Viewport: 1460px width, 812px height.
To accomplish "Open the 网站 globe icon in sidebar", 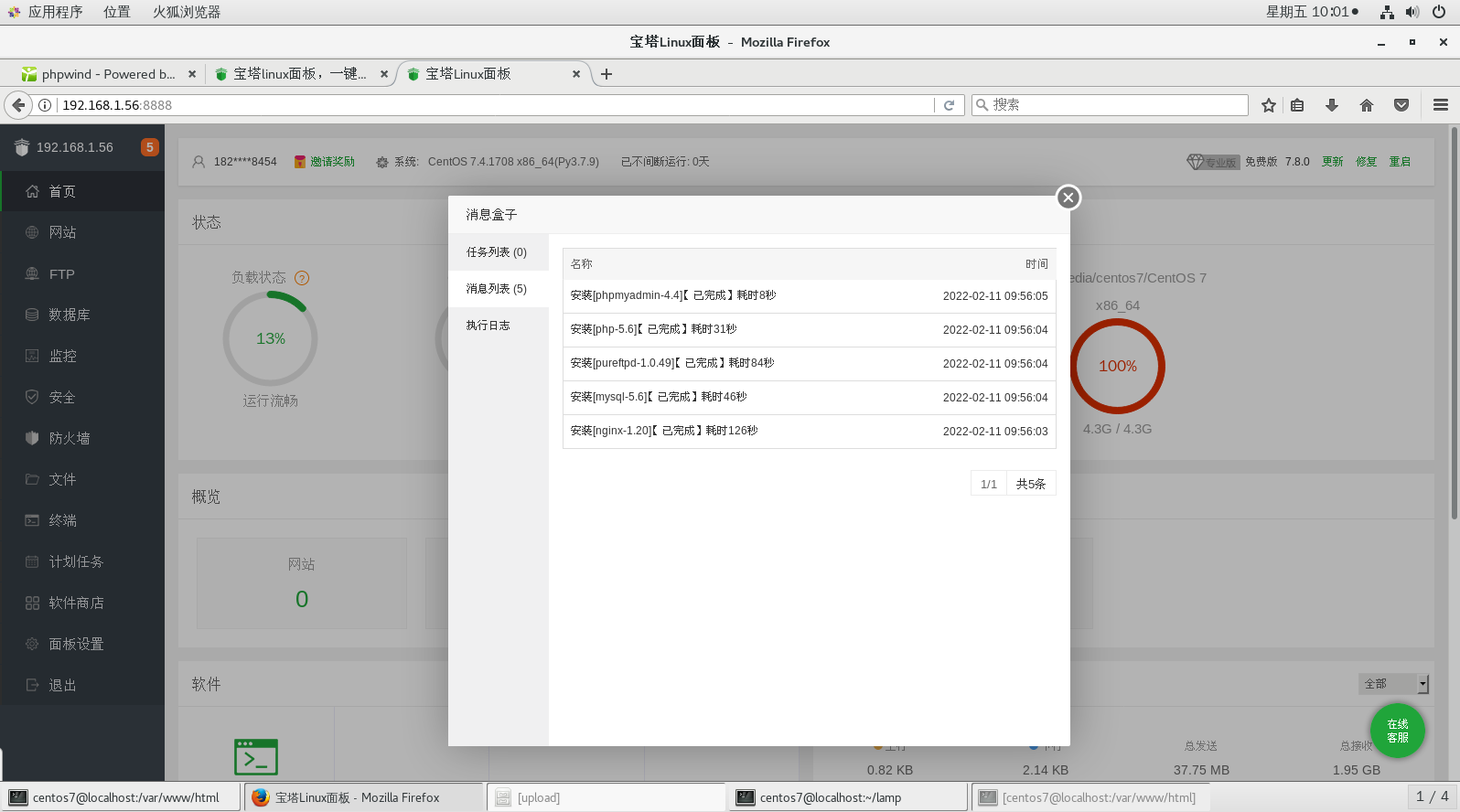I will 32,232.
